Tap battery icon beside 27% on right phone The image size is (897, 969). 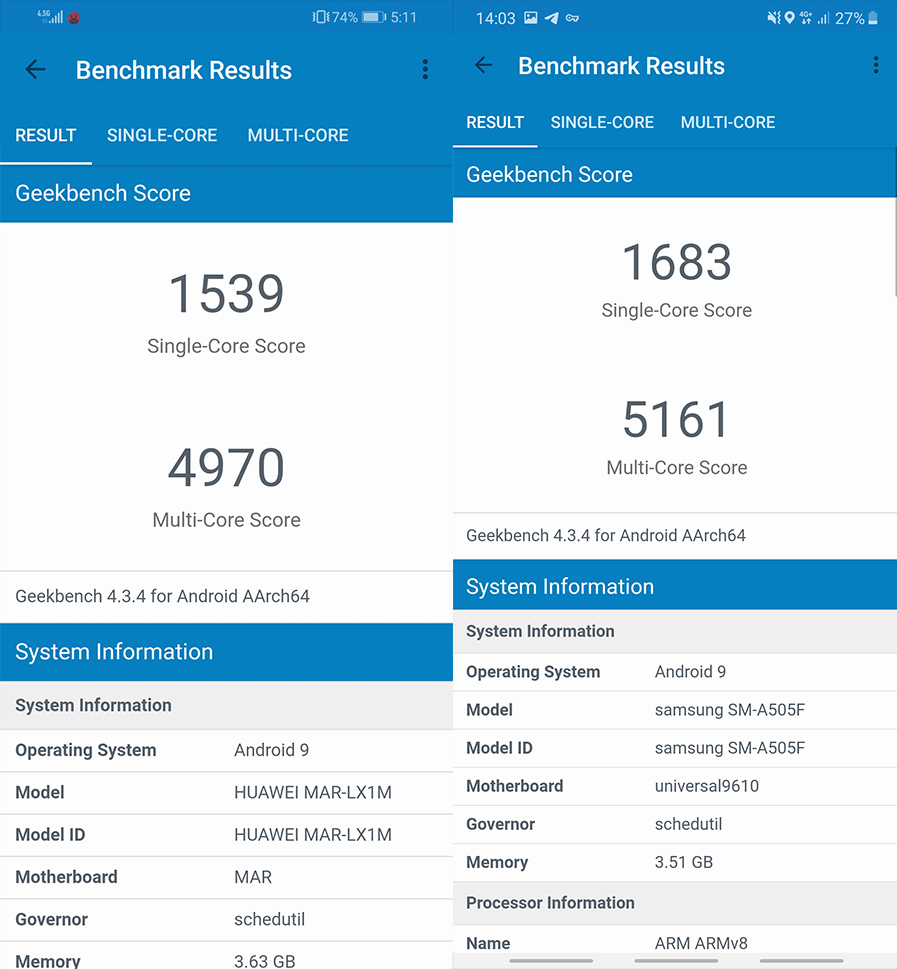coord(873,18)
